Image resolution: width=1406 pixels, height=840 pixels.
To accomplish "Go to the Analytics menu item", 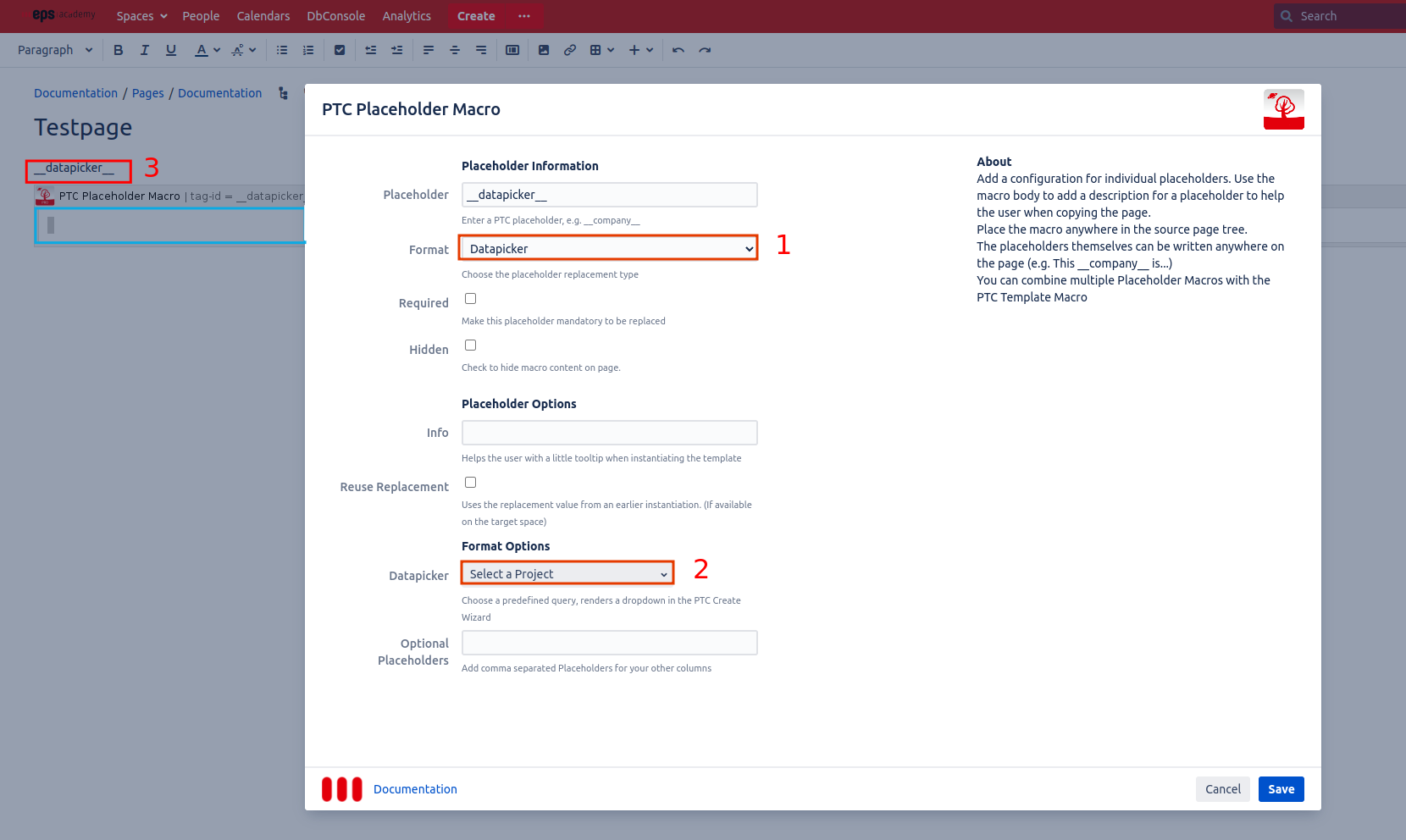I will [407, 16].
